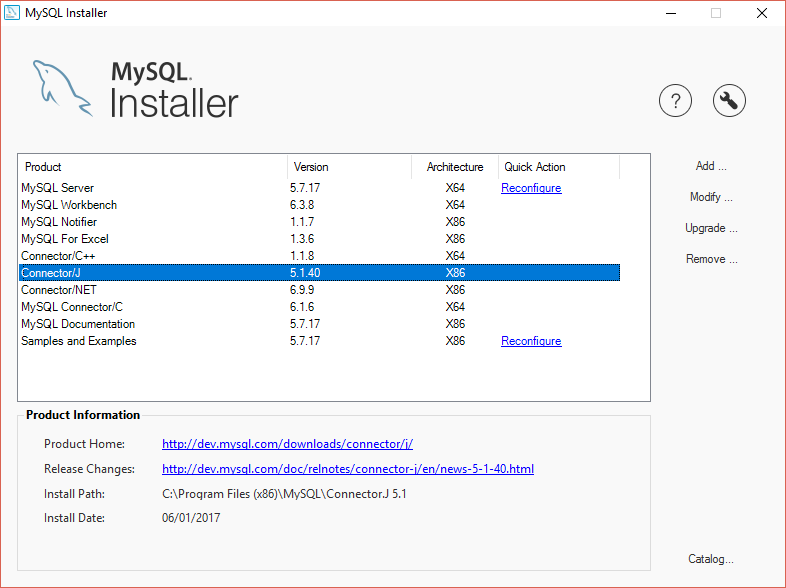Click the Quick Action column header
Image resolution: width=786 pixels, height=588 pixels.
tap(559, 167)
